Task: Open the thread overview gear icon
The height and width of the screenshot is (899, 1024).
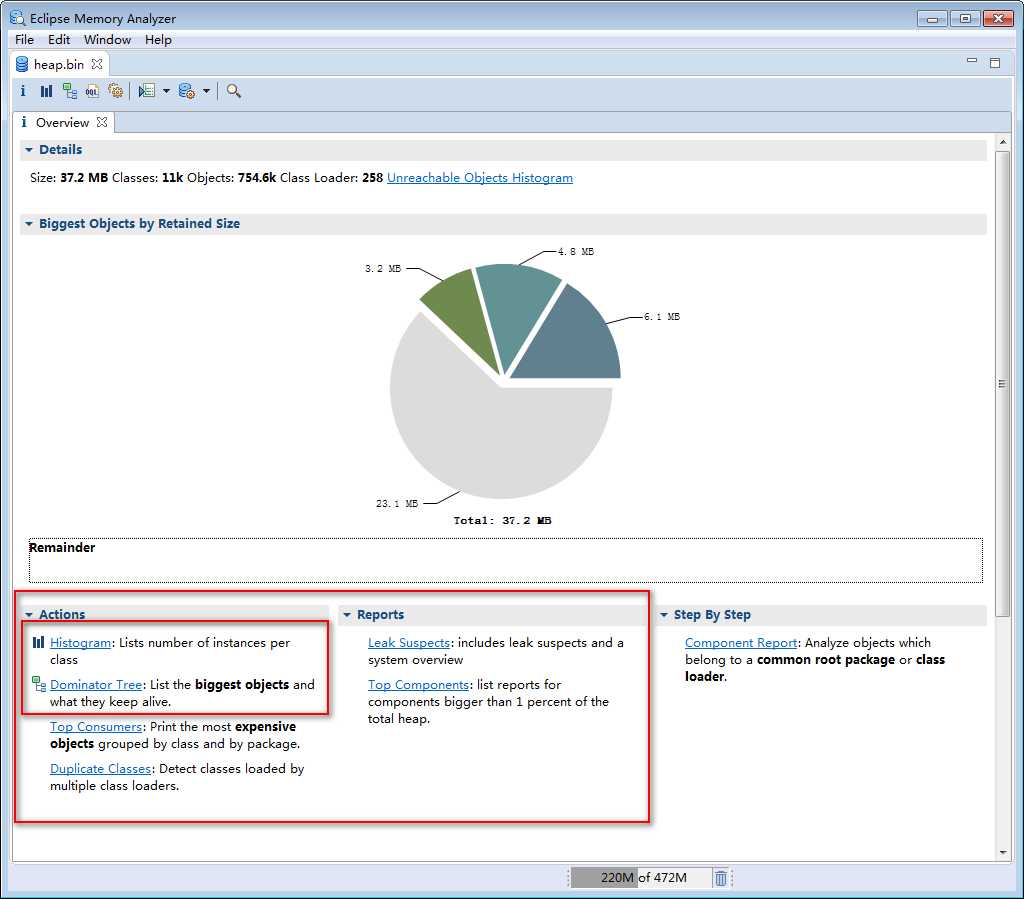Action: coord(116,91)
